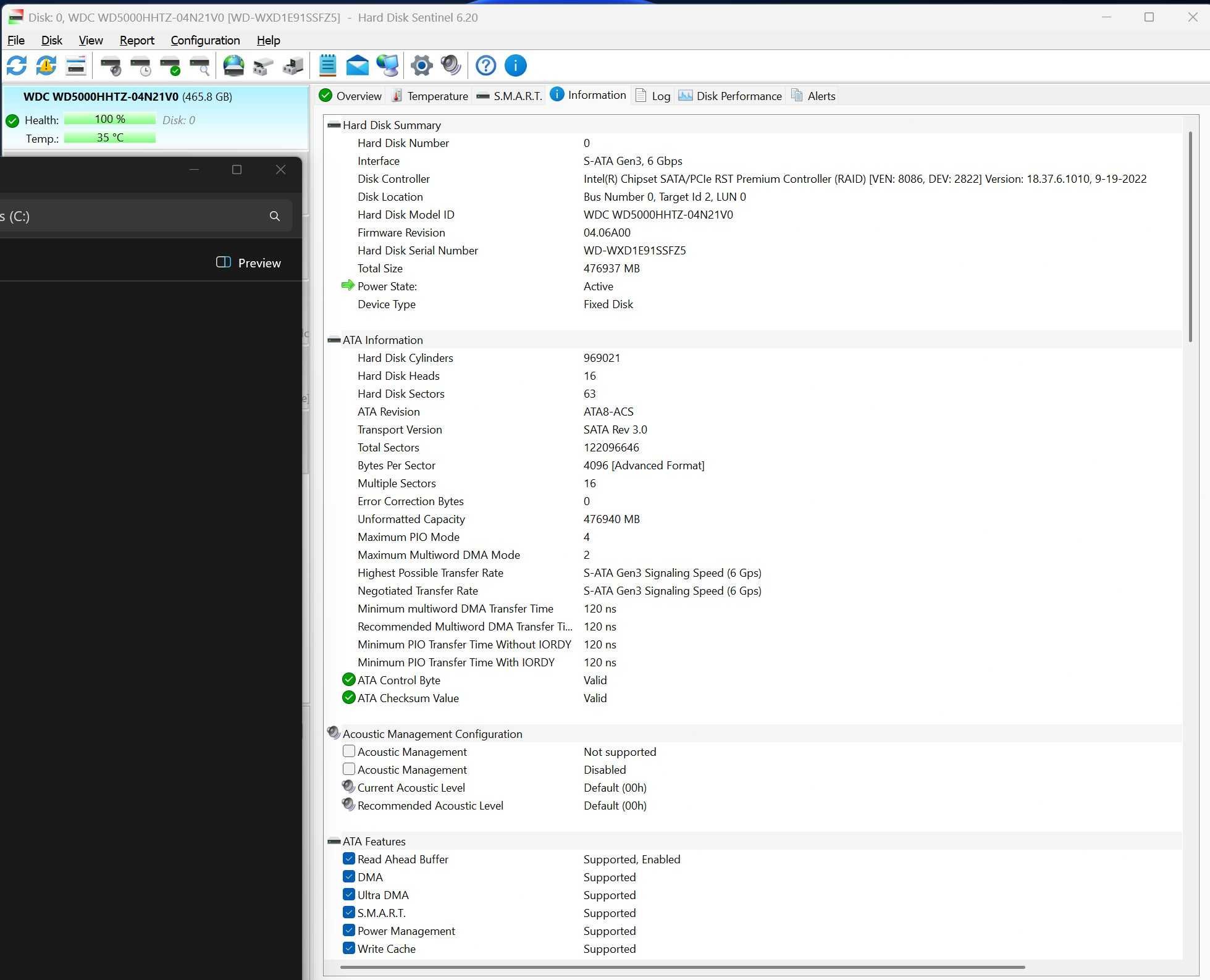This screenshot has width=1210, height=980.
Task: Toggle first Acoustic Management checkbox (Not supported)
Action: tap(349, 752)
